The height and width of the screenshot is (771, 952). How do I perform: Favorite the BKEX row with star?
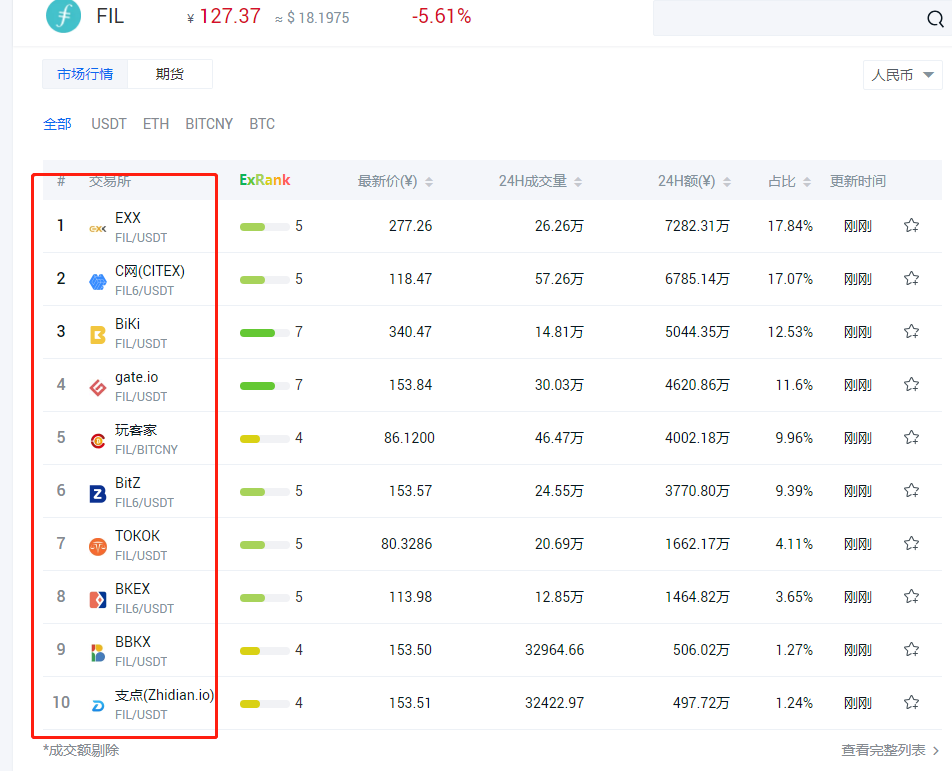click(x=911, y=596)
